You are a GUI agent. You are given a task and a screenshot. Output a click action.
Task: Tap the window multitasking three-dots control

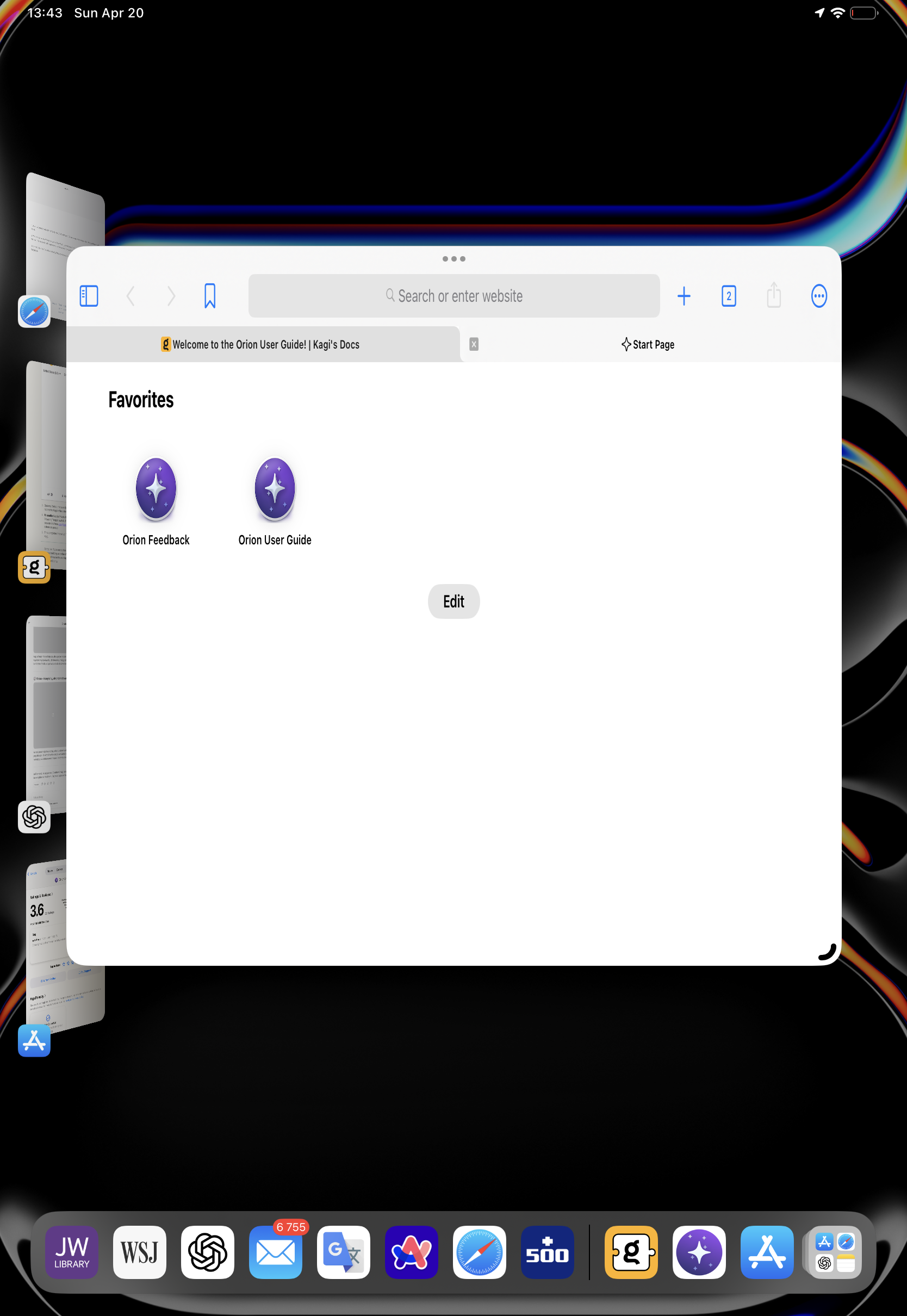click(x=453, y=259)
